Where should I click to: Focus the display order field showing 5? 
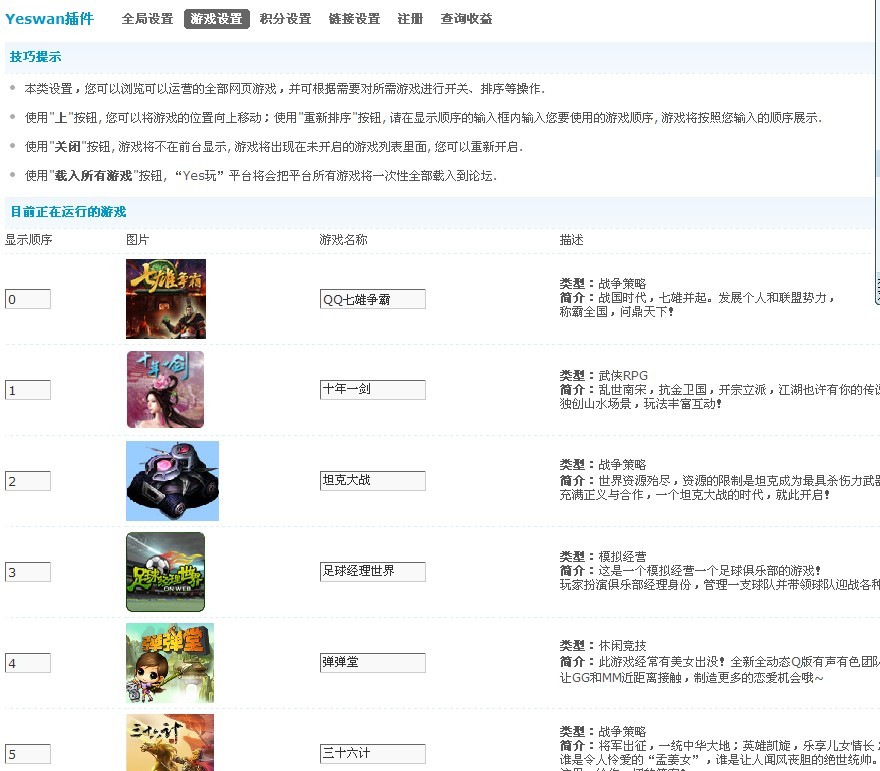point(28,754)
